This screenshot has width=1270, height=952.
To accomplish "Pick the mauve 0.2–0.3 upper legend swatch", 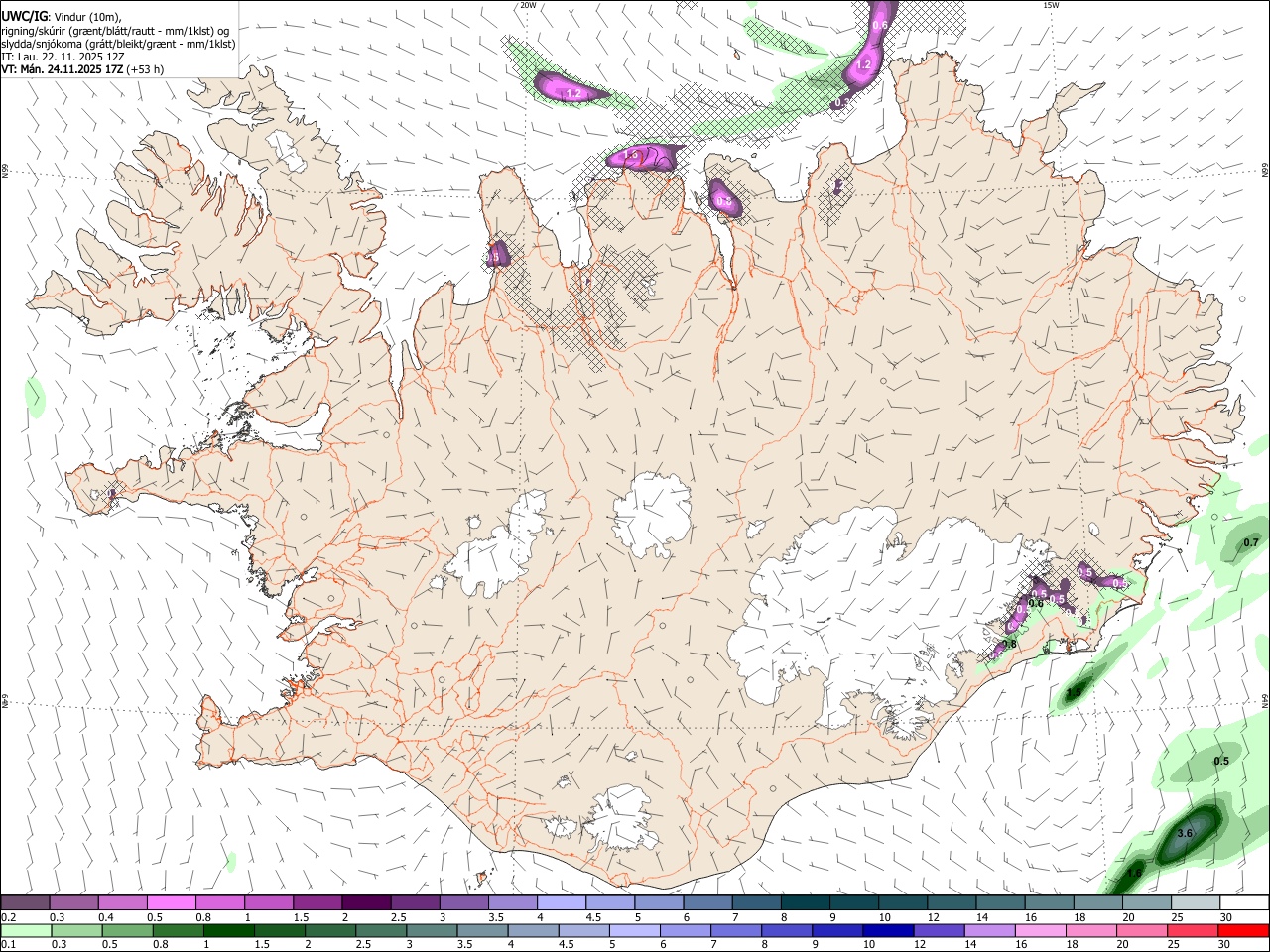I will click(26, 902).
